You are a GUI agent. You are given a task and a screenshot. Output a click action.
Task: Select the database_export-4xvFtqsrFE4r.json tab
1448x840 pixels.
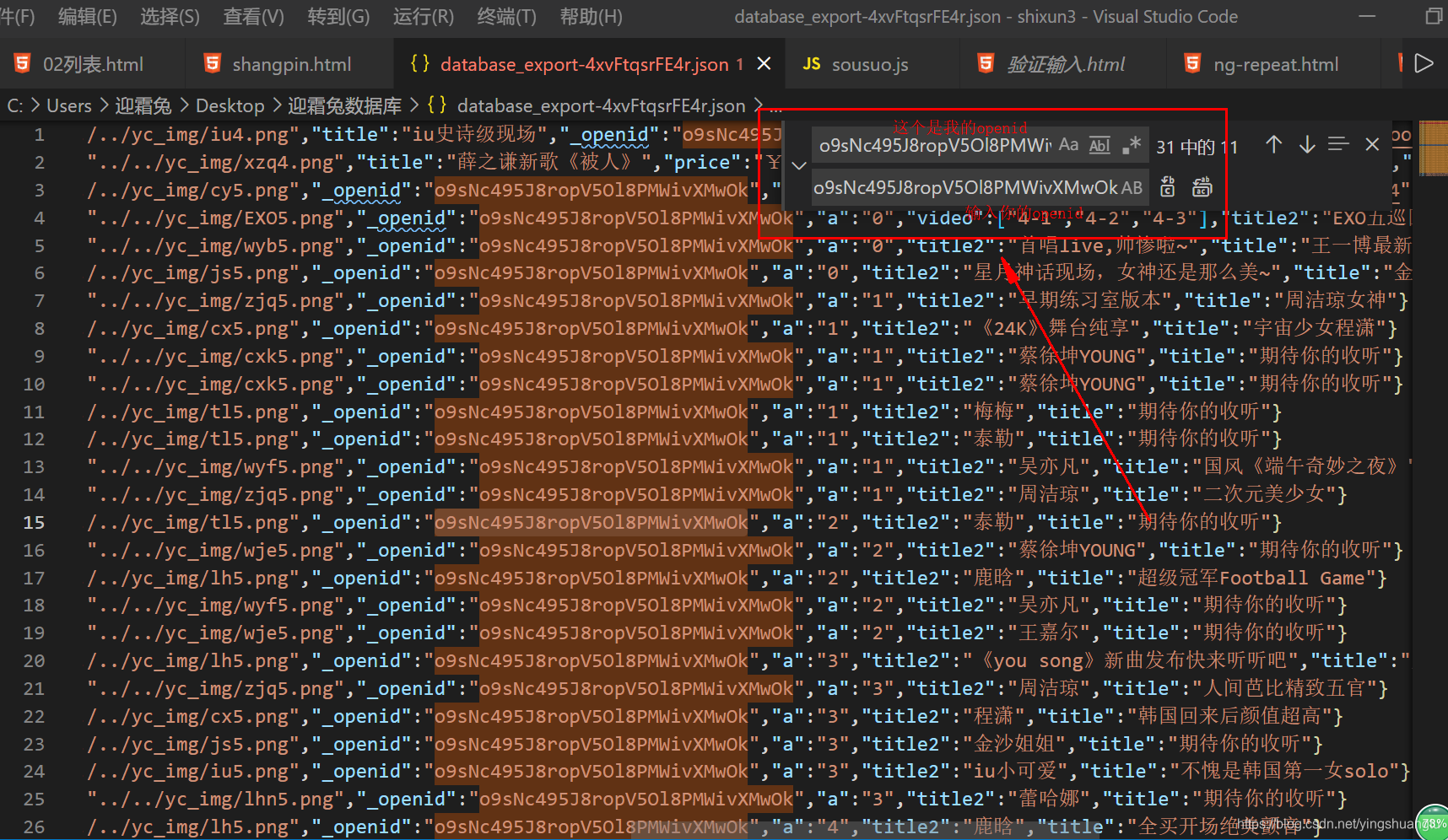pos(584,64)
